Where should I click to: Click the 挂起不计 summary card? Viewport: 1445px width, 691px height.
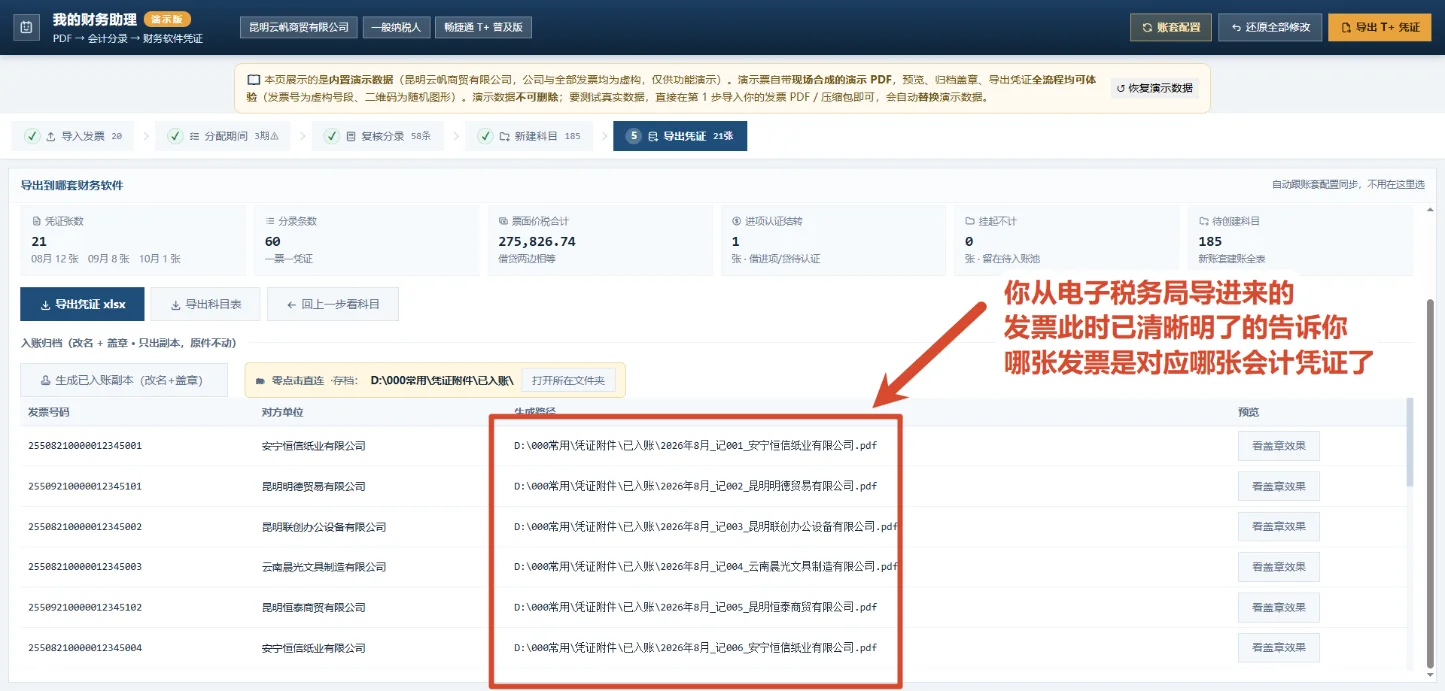(x=1067, y=240)
